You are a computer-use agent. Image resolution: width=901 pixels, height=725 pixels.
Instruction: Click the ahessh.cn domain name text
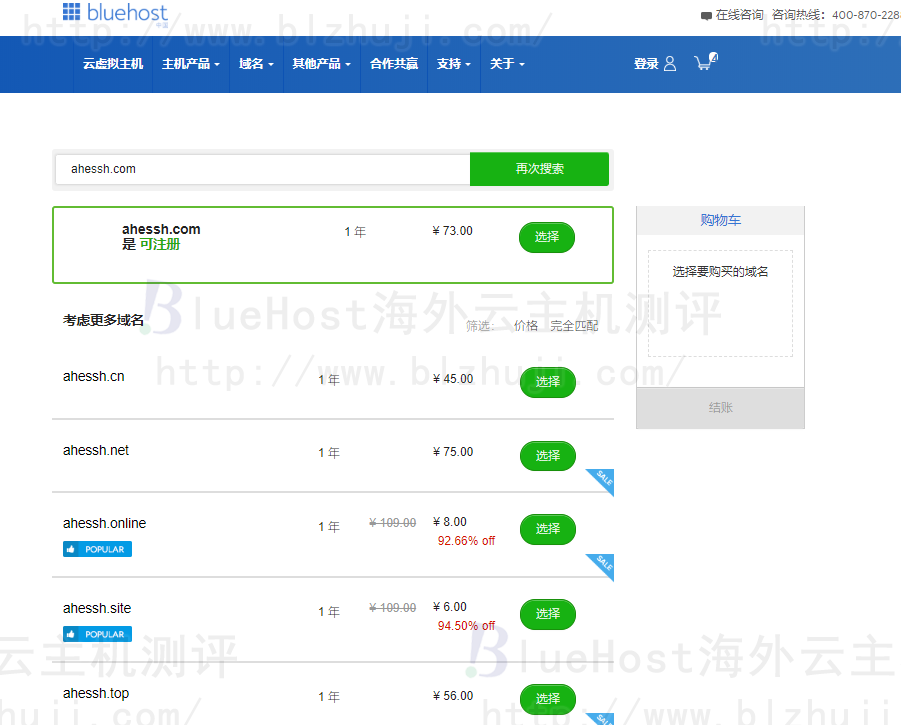[x=94, y=376]
